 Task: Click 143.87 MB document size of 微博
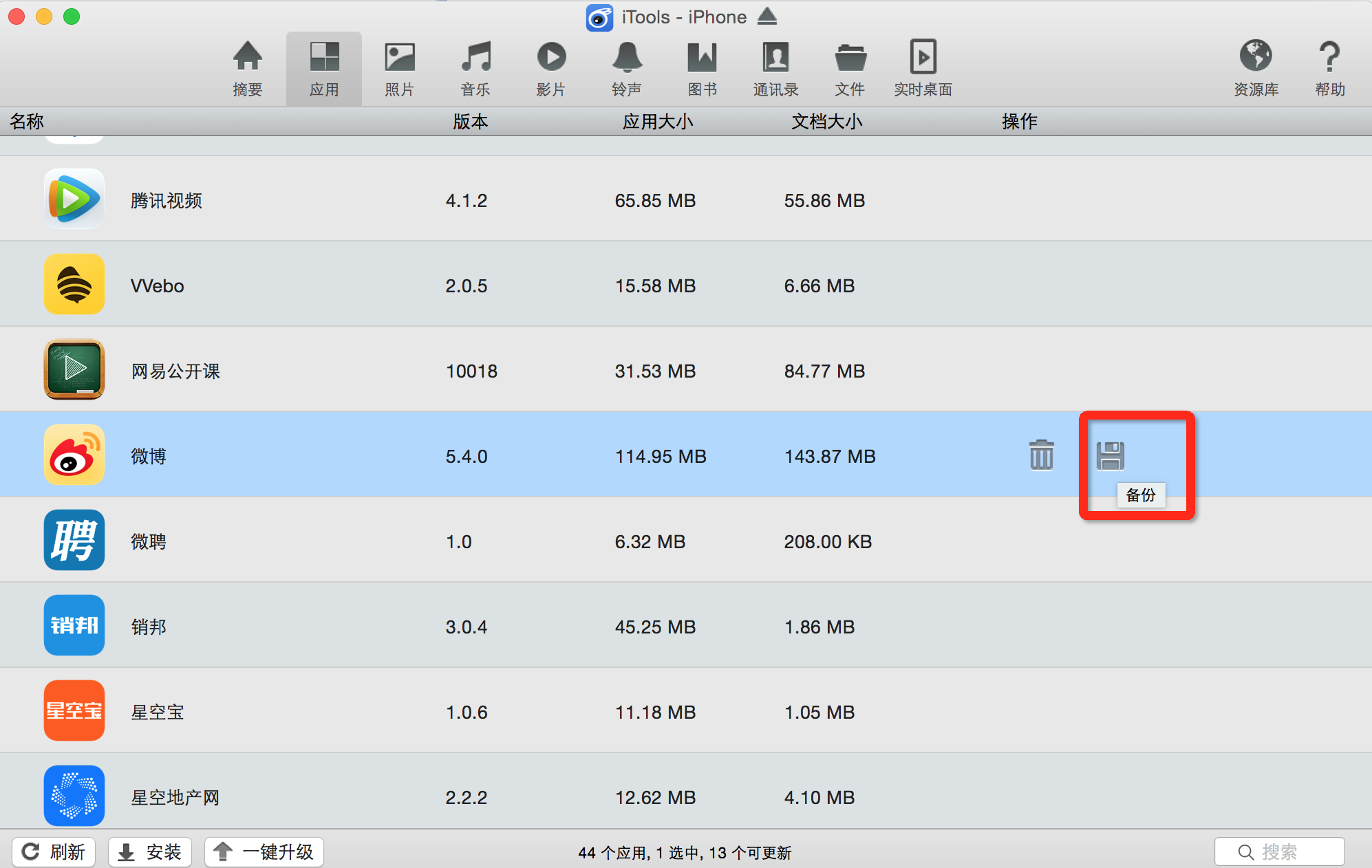pos(830,457)
